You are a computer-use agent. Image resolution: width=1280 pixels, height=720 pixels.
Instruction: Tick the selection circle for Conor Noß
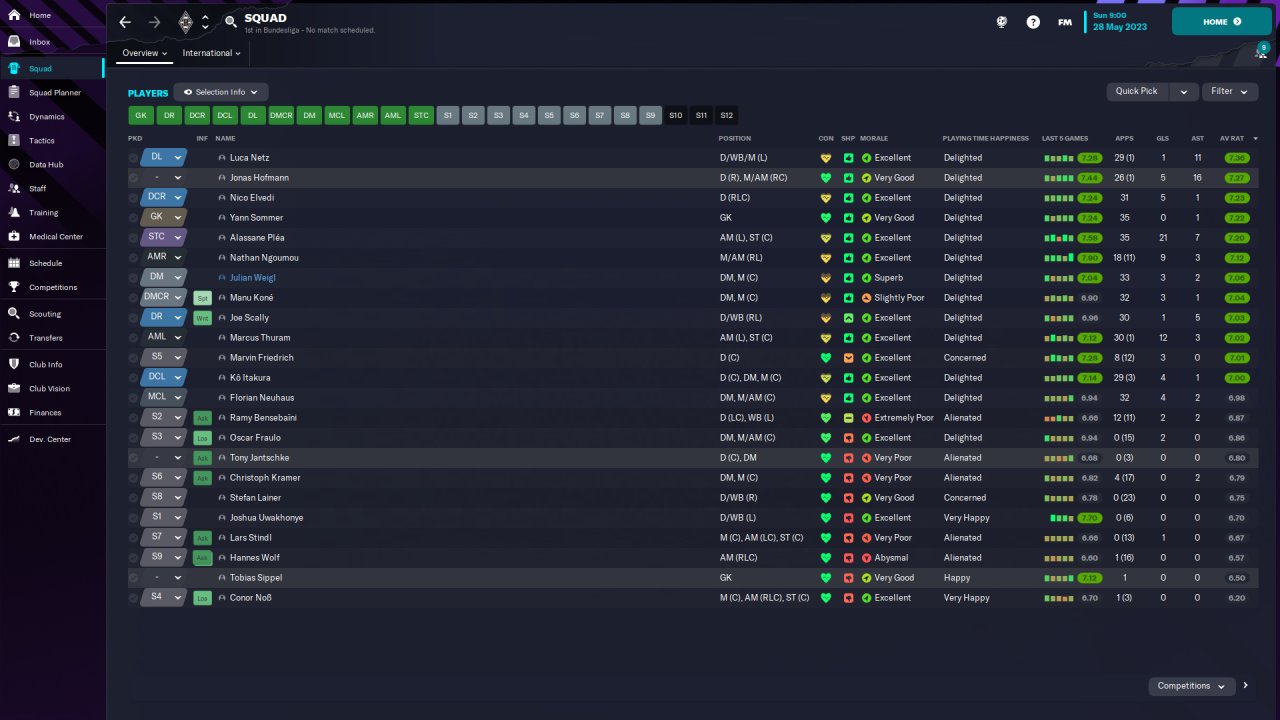pyautogui.click(x=134, y=598)
